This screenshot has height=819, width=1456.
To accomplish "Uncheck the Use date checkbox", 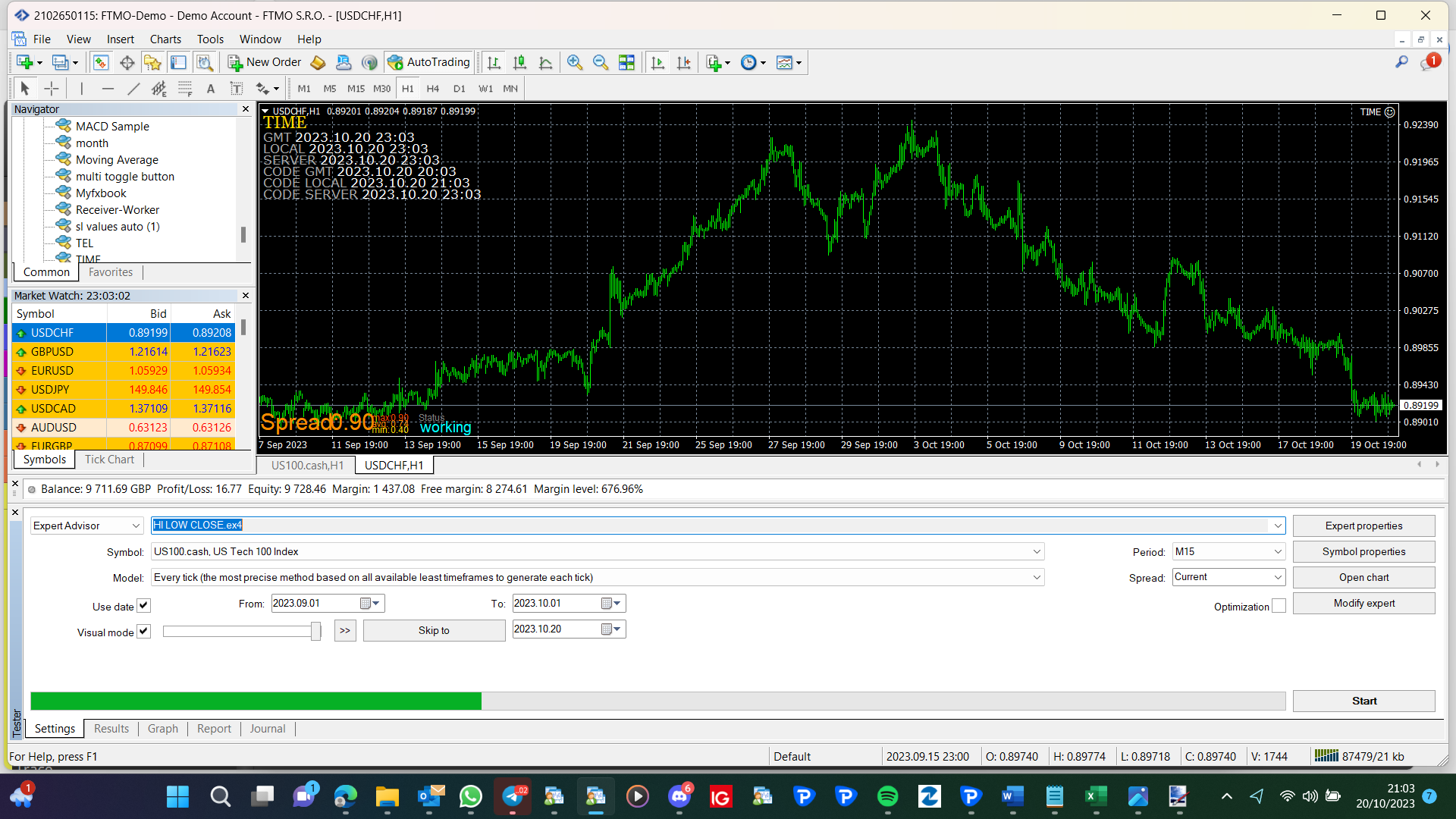I will (x=144, y=605).
